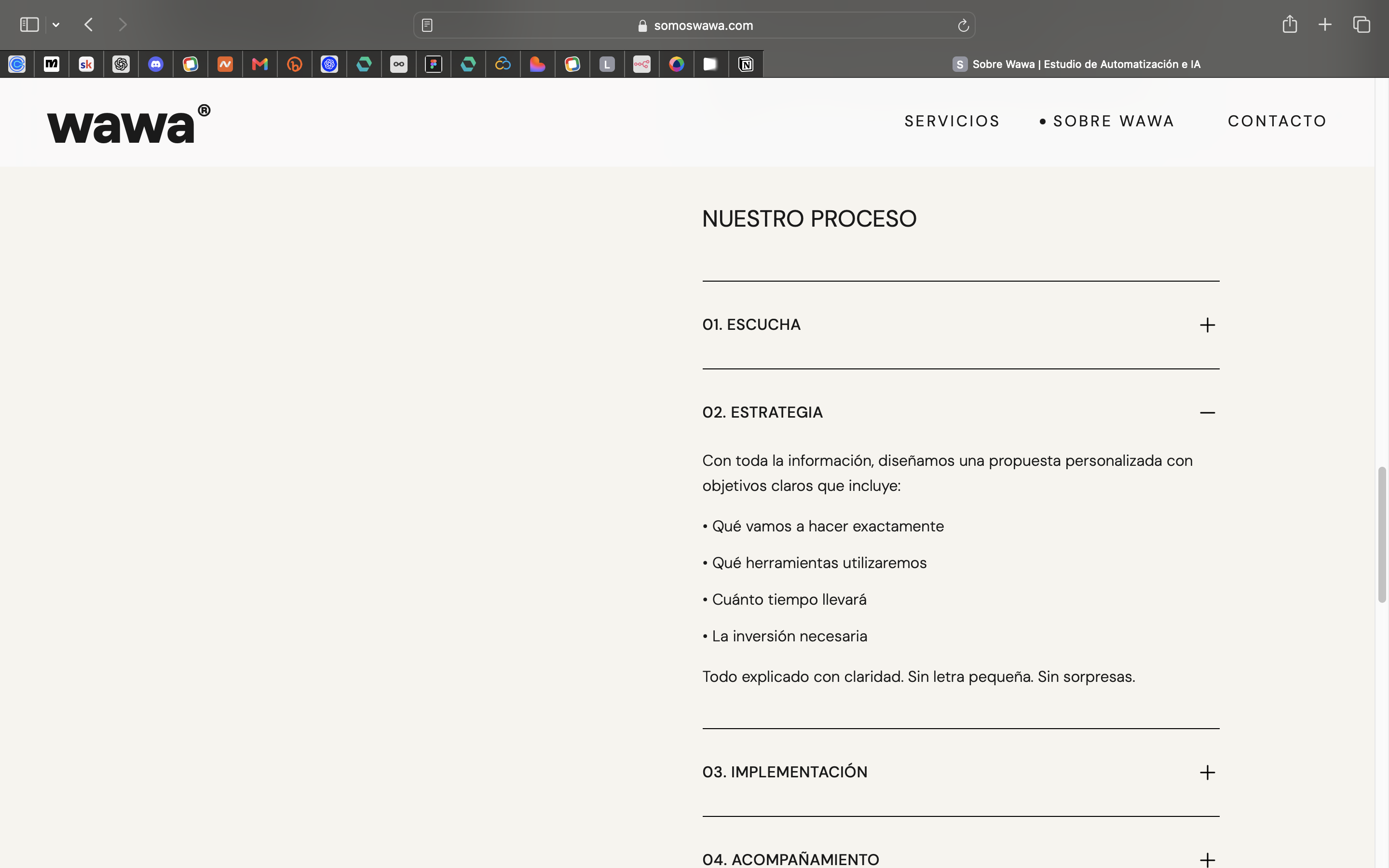This screenshot has width=1389, height=868.
Task: Open the tab group dropdown arrow
Action: 55,25
